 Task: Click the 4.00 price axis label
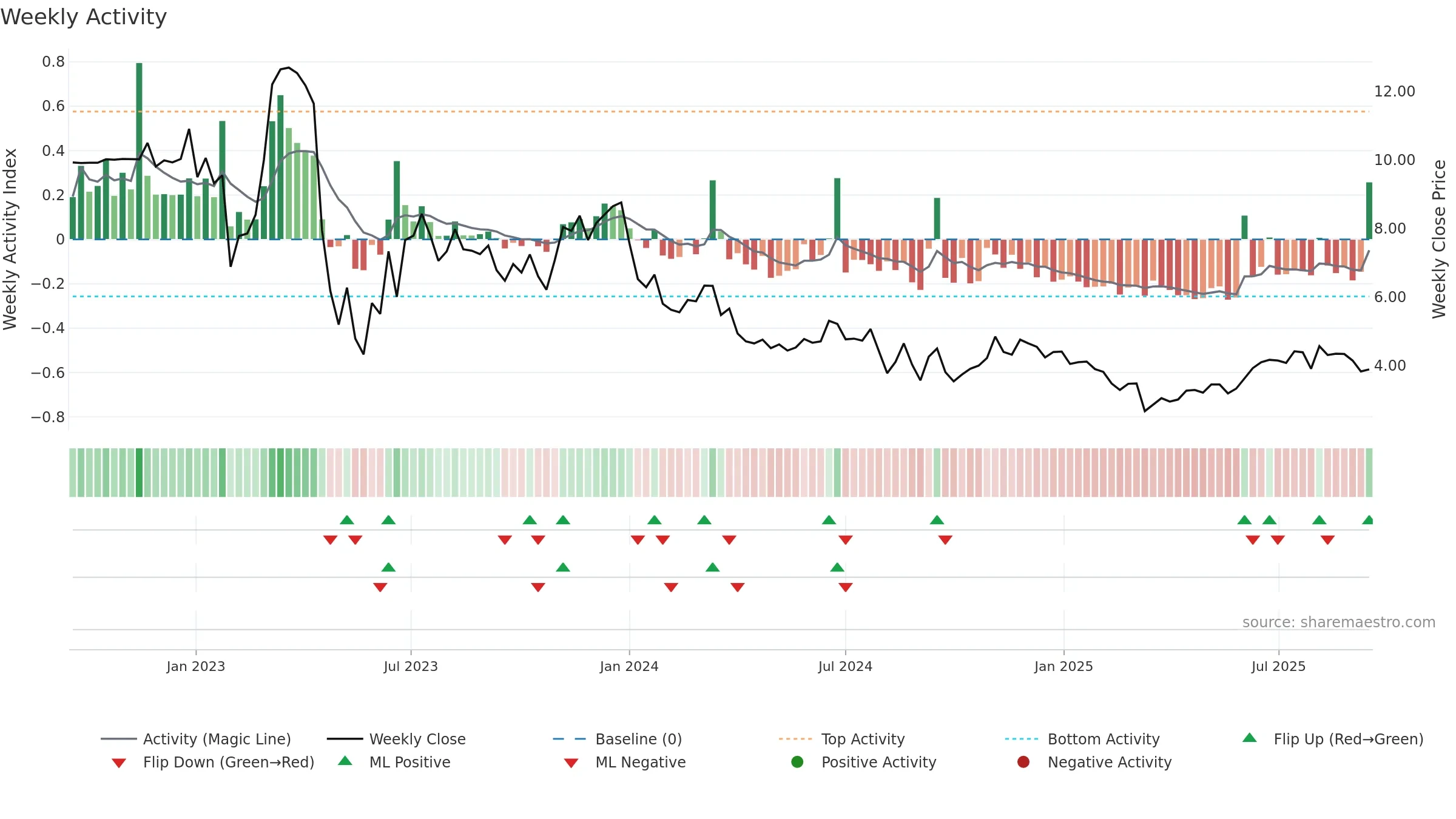click(x=1390, y=366)
